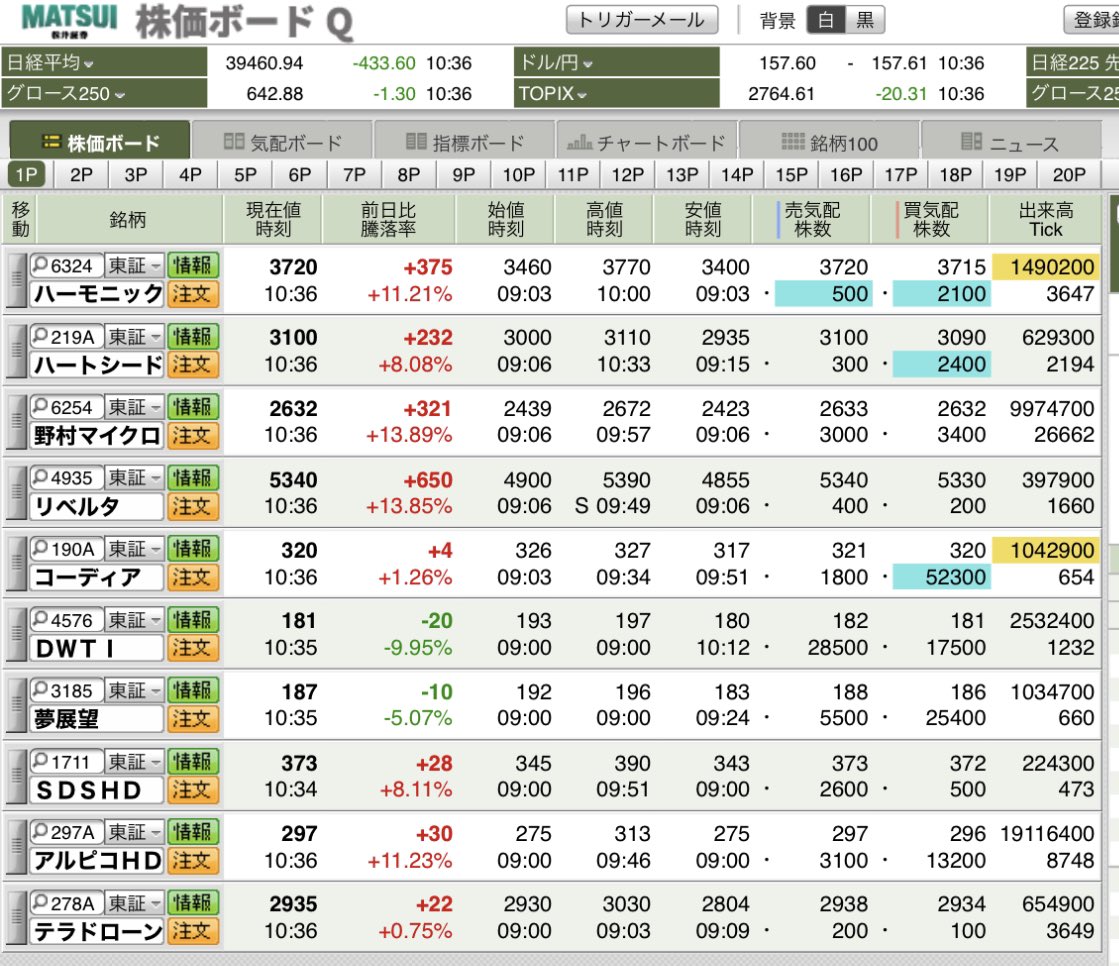Open the 日経平均 index dropdown
This screenshot has height=966, width=1119.
tap(104, 63)
